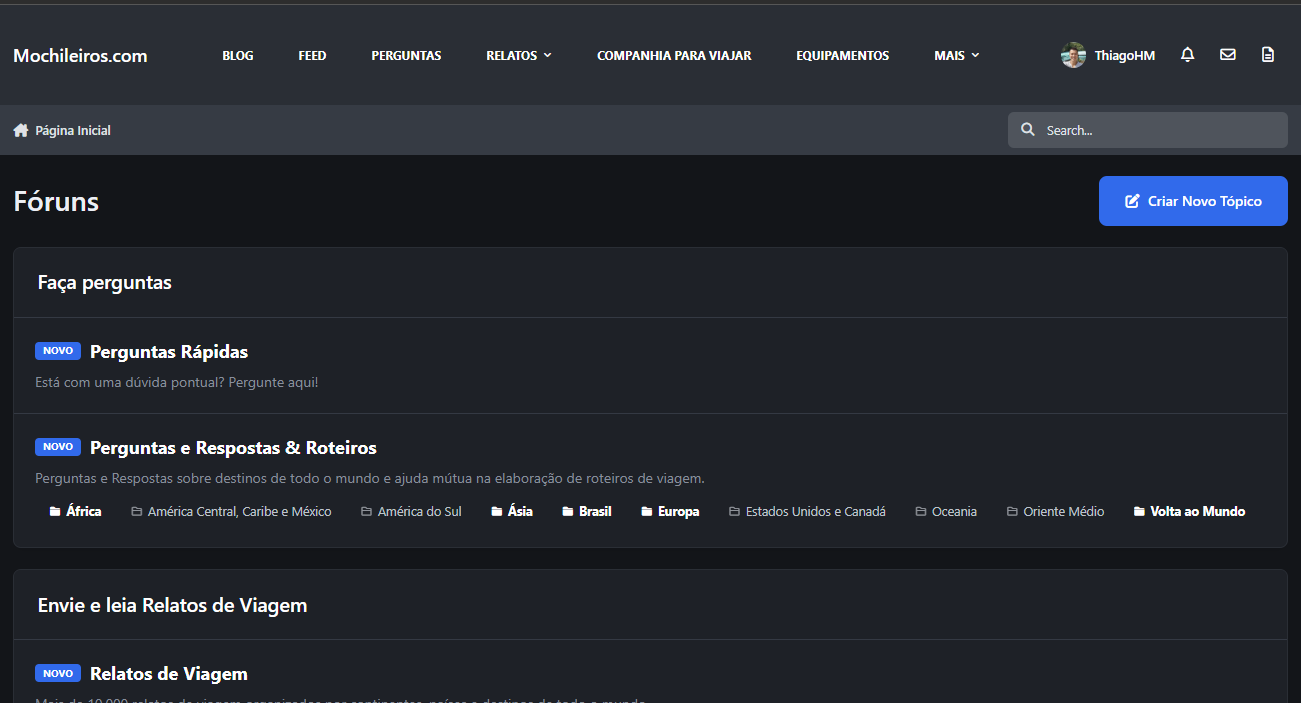
Task: Open Perguntas e Respostas & Roteiros forum
Action: coord(233,448)
